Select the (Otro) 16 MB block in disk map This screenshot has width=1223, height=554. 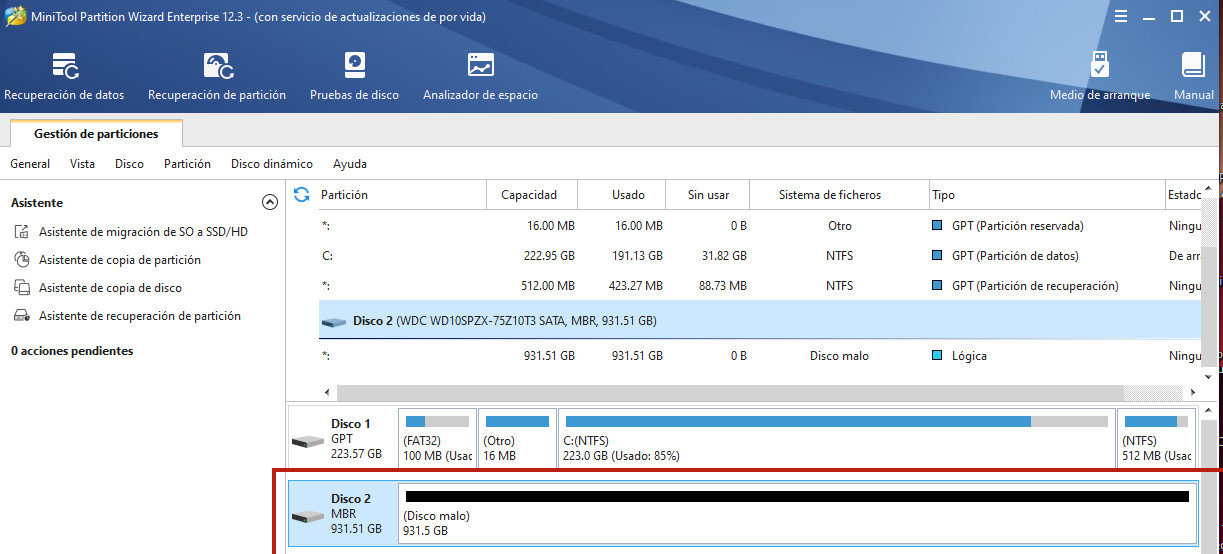tap(516, 438)
